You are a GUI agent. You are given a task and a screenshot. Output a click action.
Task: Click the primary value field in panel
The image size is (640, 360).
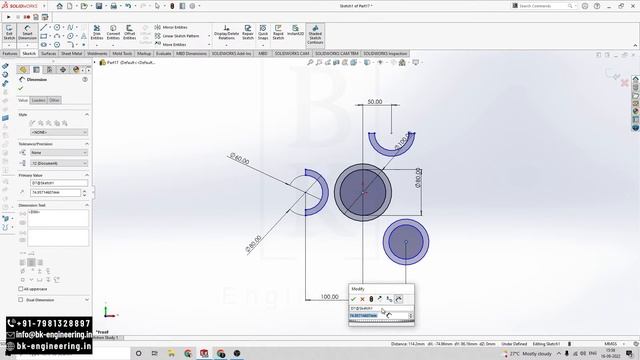pyautogui.click(x=55, y=192)
